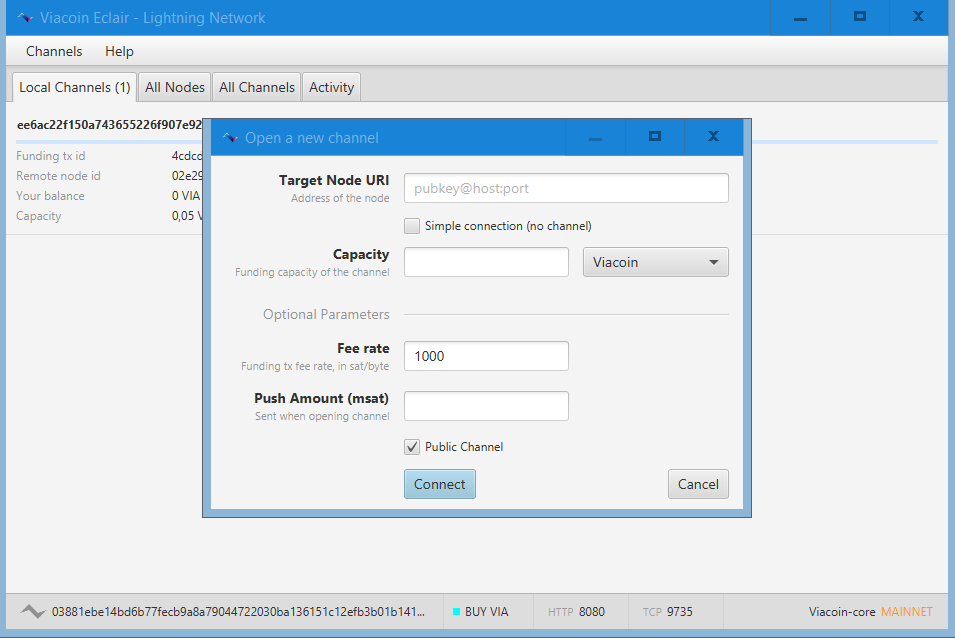Screen dimensions: 955x638
Task: Minimize the main Viacoin Eclair window
Action: pos(800,18)
